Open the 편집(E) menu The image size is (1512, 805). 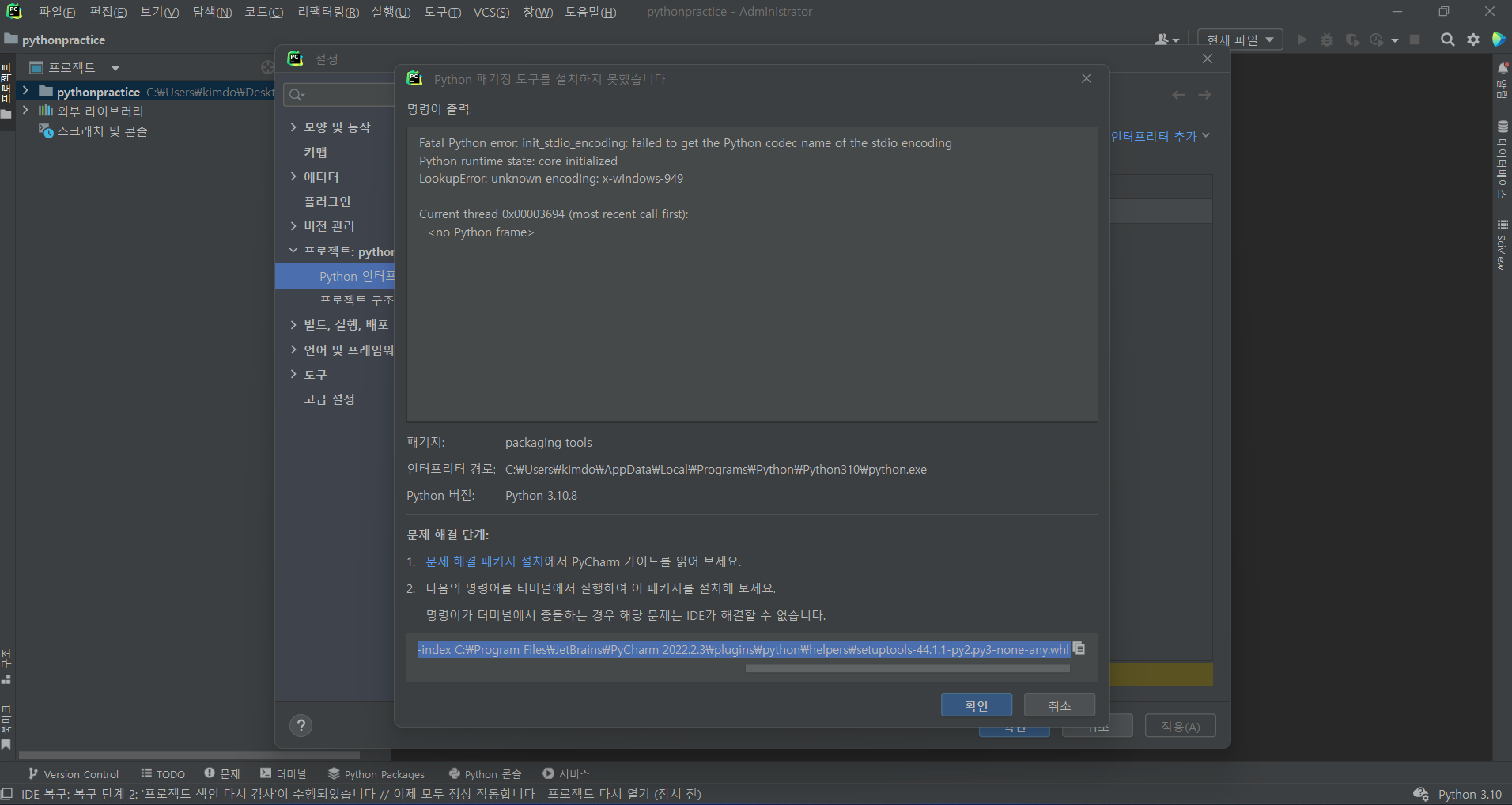(108, 12)
